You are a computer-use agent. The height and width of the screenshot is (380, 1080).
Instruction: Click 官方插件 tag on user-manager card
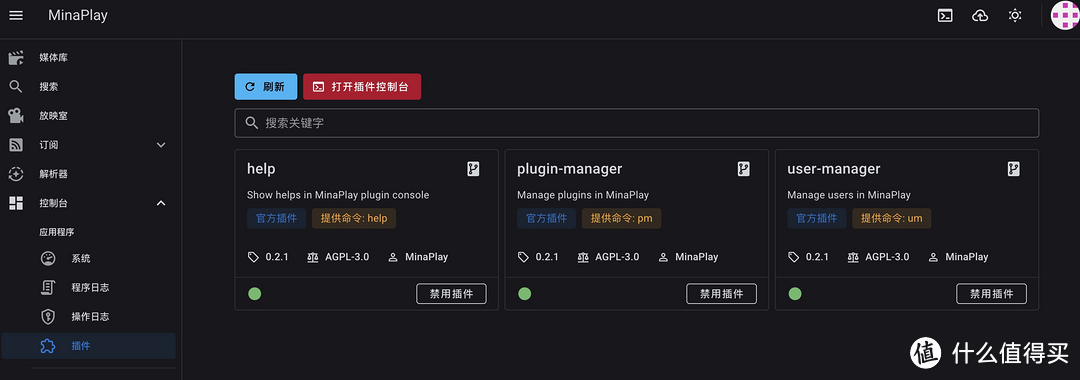[x=817, y=218]
